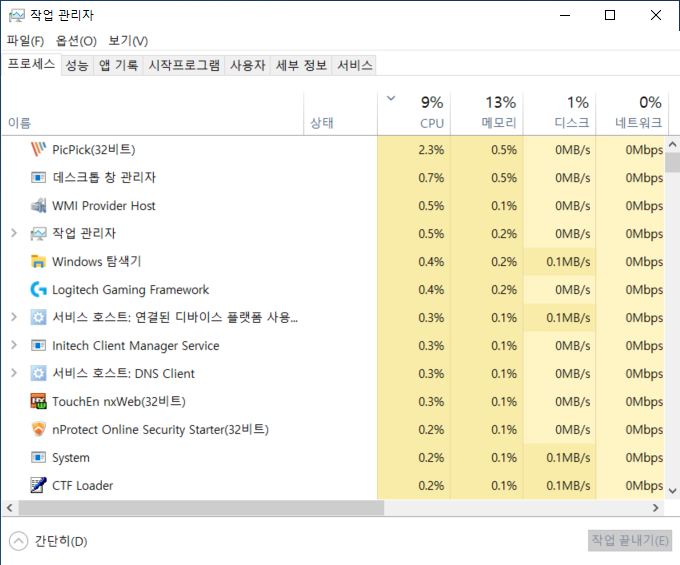Expand Initech Client Manager Service row
Viewport: 680px width, 565px height.
pos(14,345)
